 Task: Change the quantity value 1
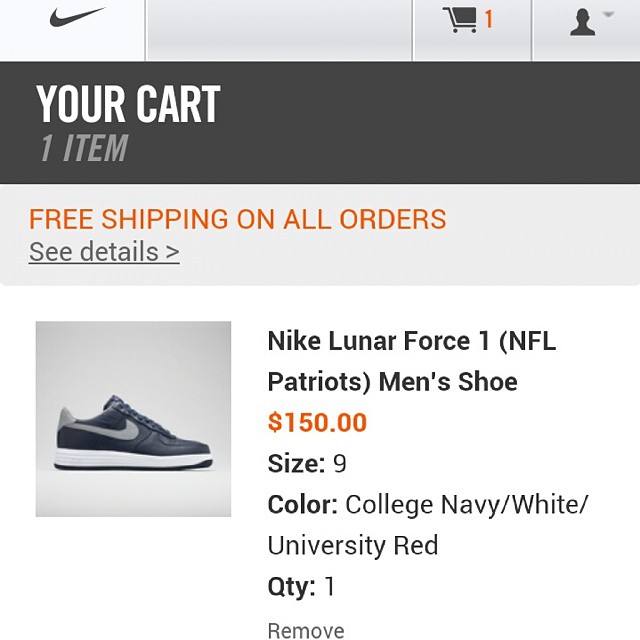click(330, 587)
